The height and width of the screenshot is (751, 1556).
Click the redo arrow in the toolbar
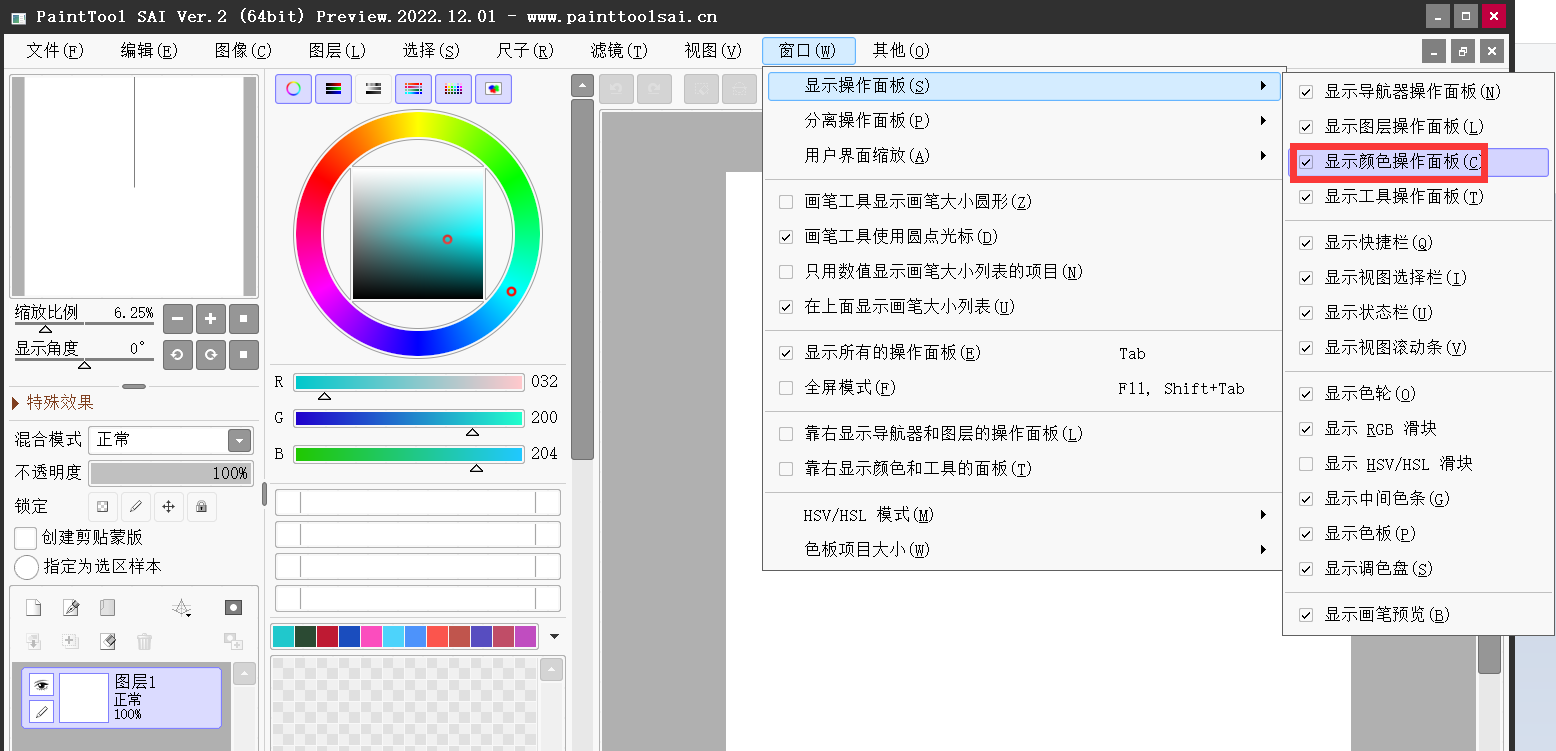(x=655, y=89)
